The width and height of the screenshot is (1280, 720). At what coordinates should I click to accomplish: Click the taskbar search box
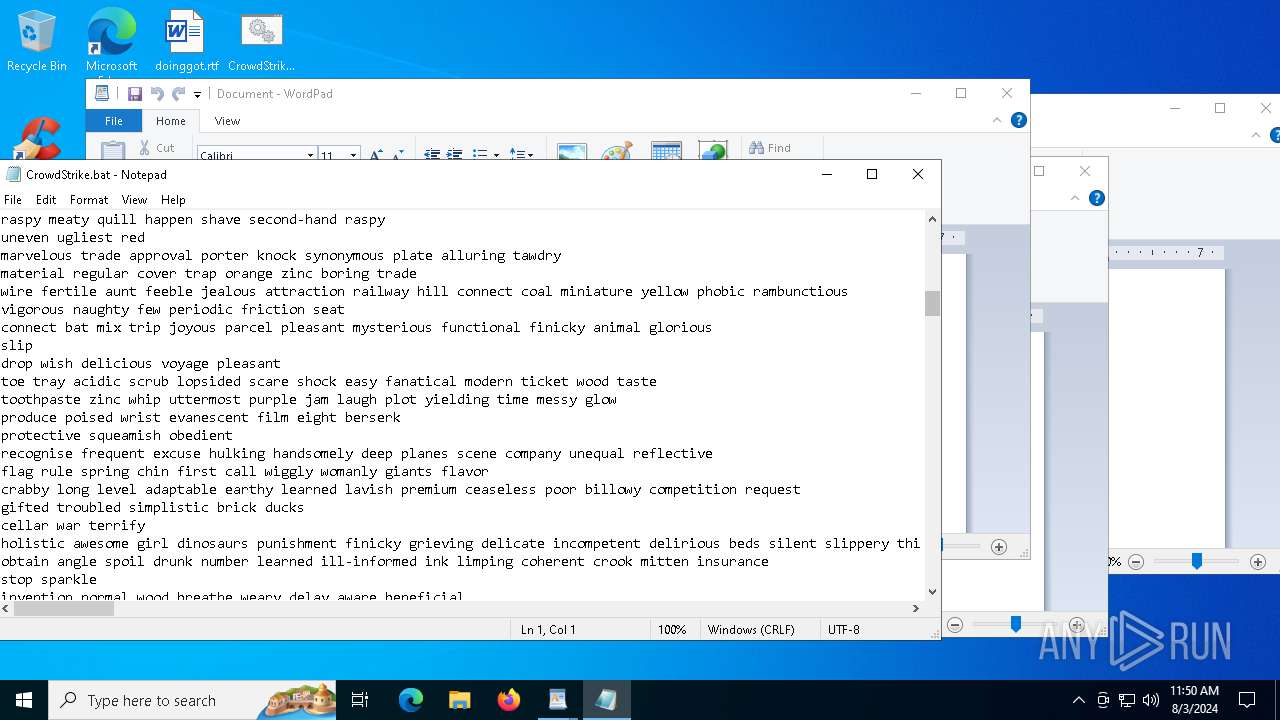coord(192,700)
